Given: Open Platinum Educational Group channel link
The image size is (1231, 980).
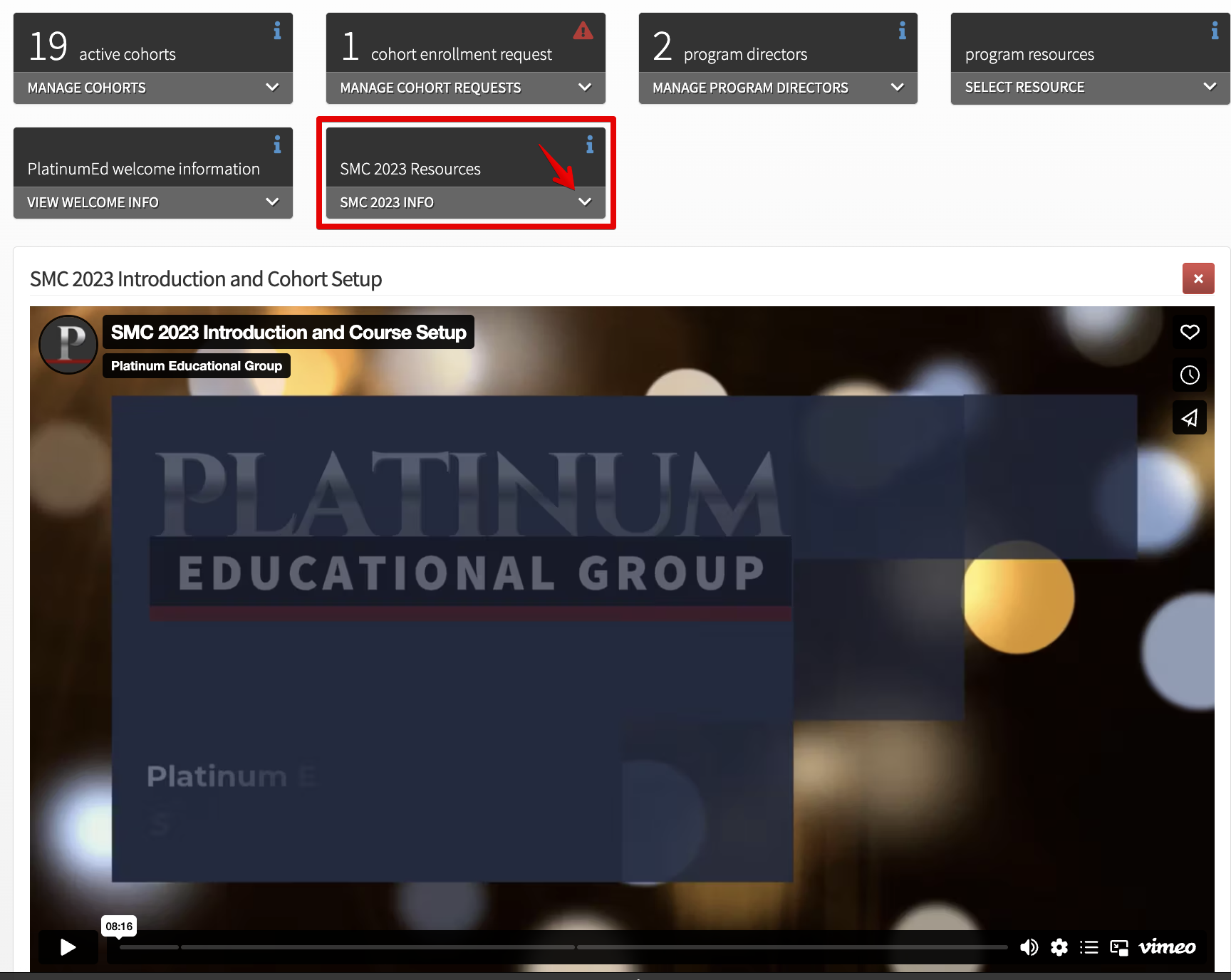Looking at the screenshot, I should (x=197, y=366).
